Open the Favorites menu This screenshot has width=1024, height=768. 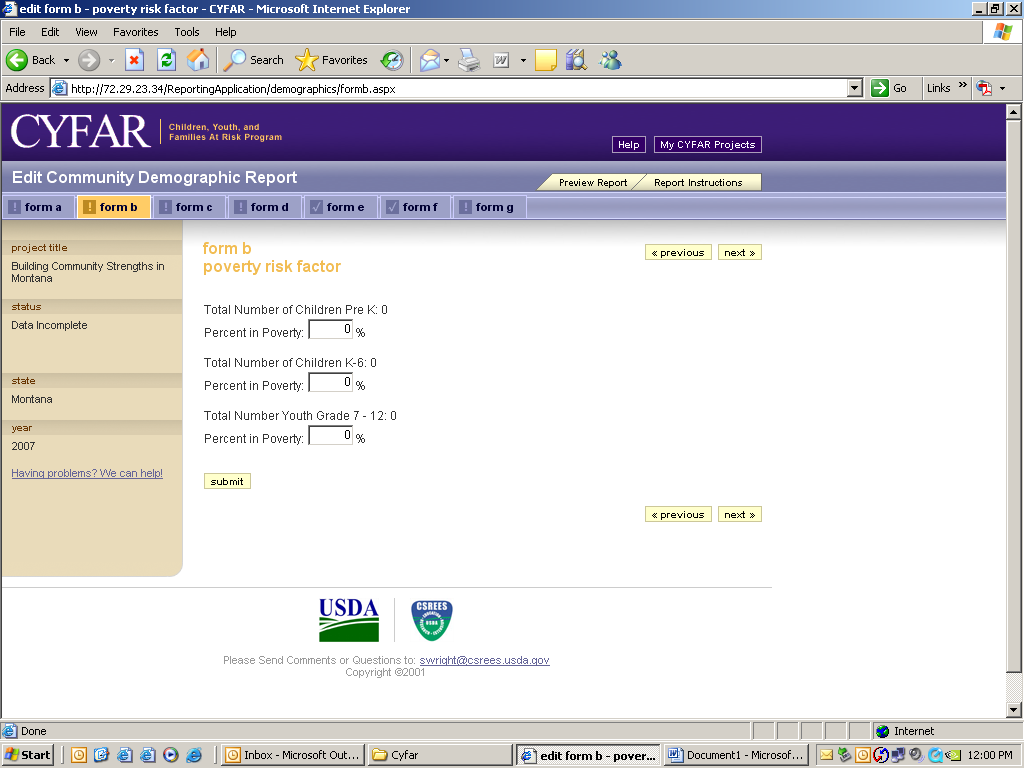pos(135,32)
